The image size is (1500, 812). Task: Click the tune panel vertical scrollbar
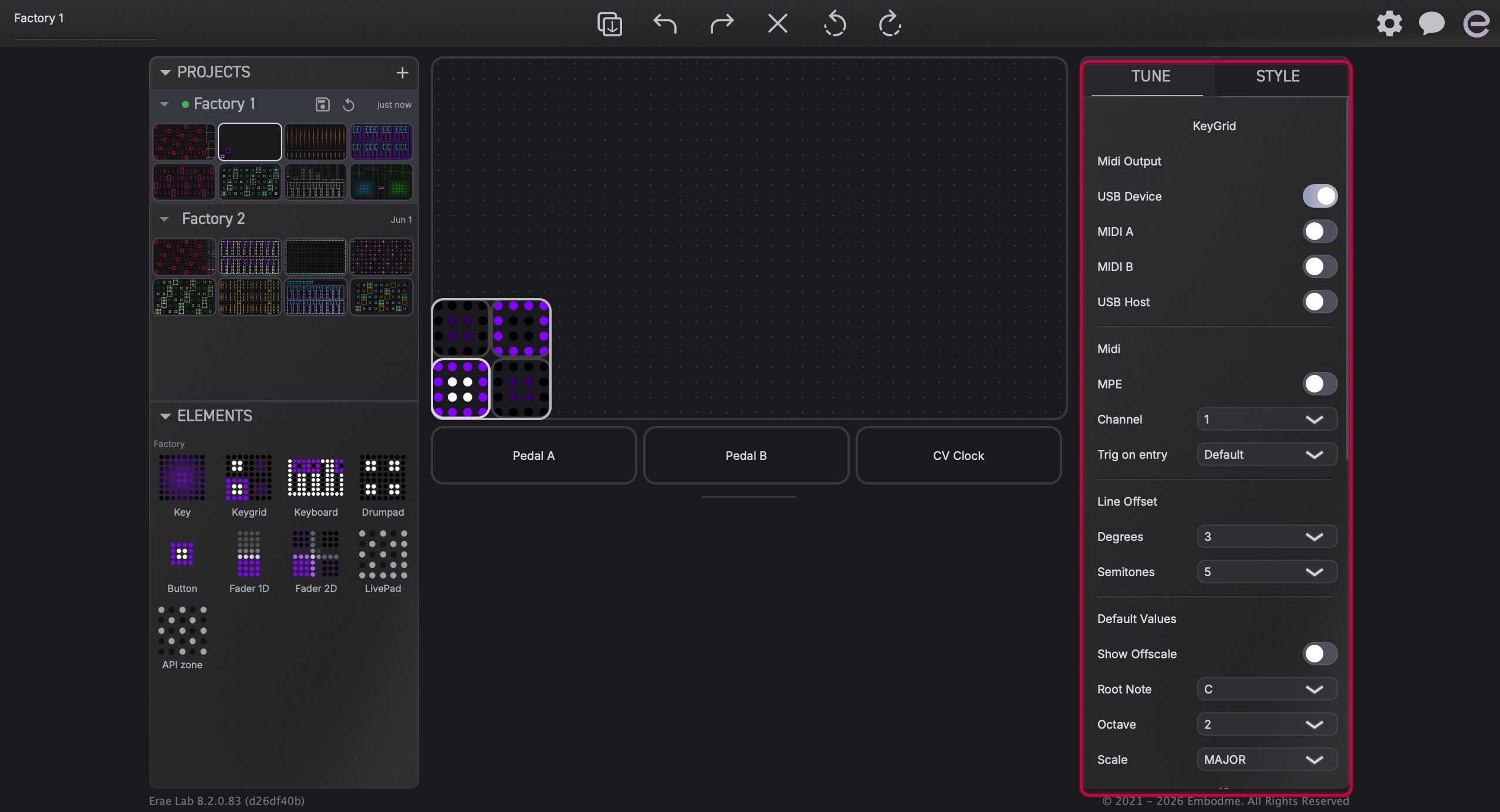point(1346,280)
